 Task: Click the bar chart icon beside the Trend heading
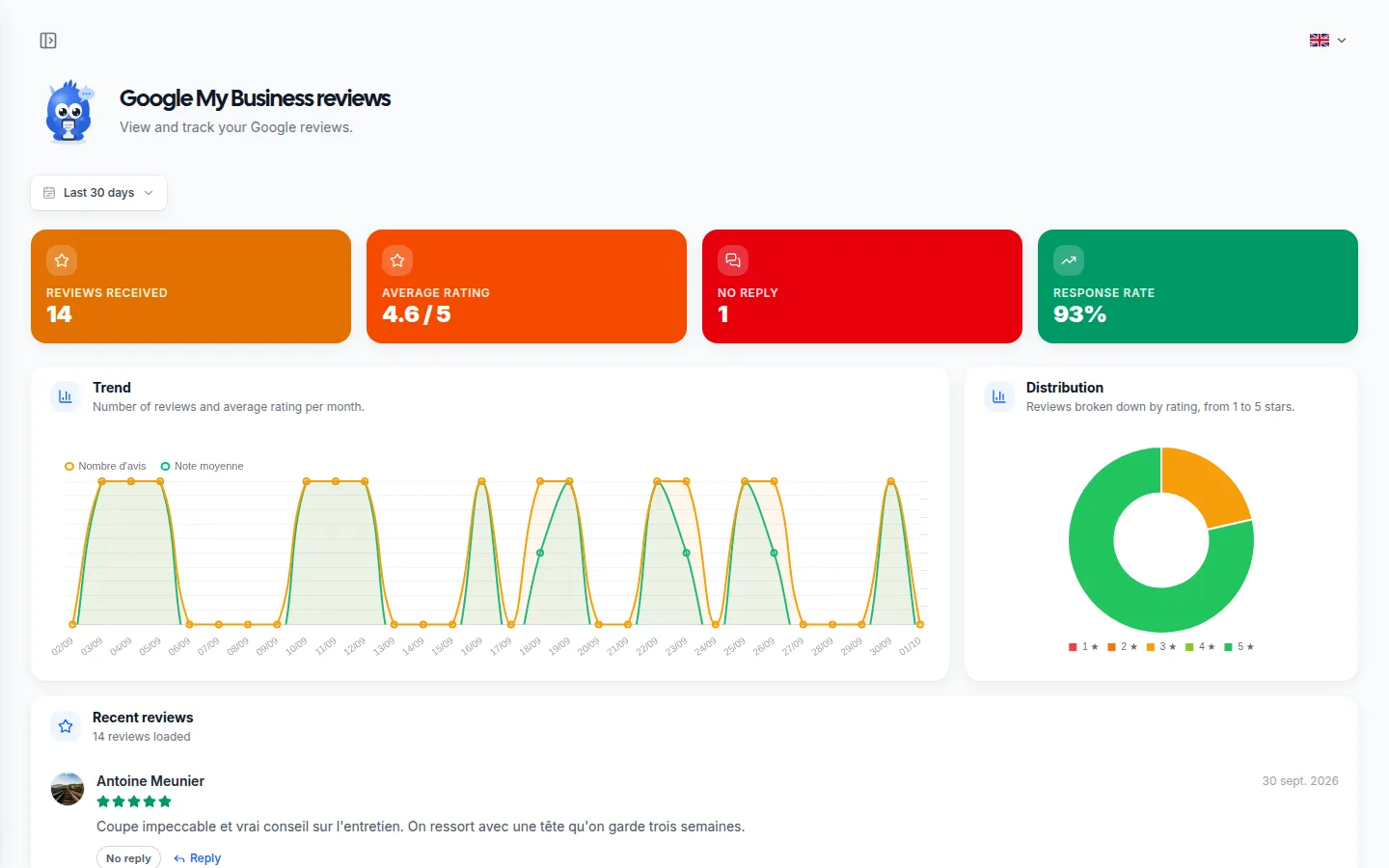click(66, 396)
